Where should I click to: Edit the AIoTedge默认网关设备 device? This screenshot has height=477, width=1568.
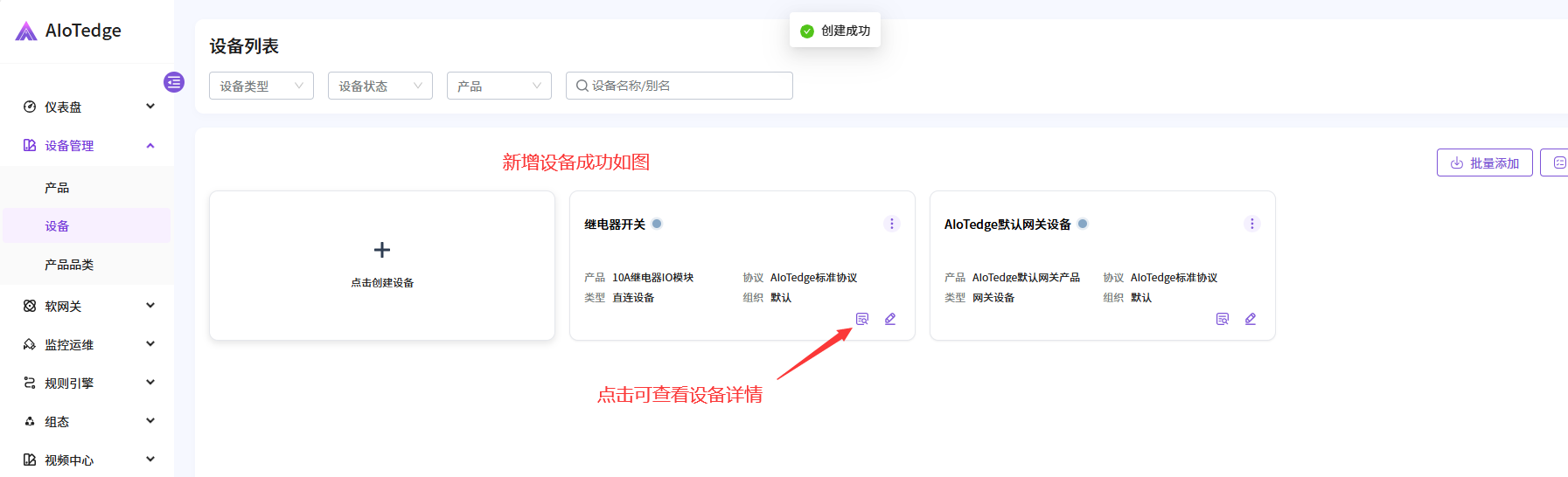1251,319
